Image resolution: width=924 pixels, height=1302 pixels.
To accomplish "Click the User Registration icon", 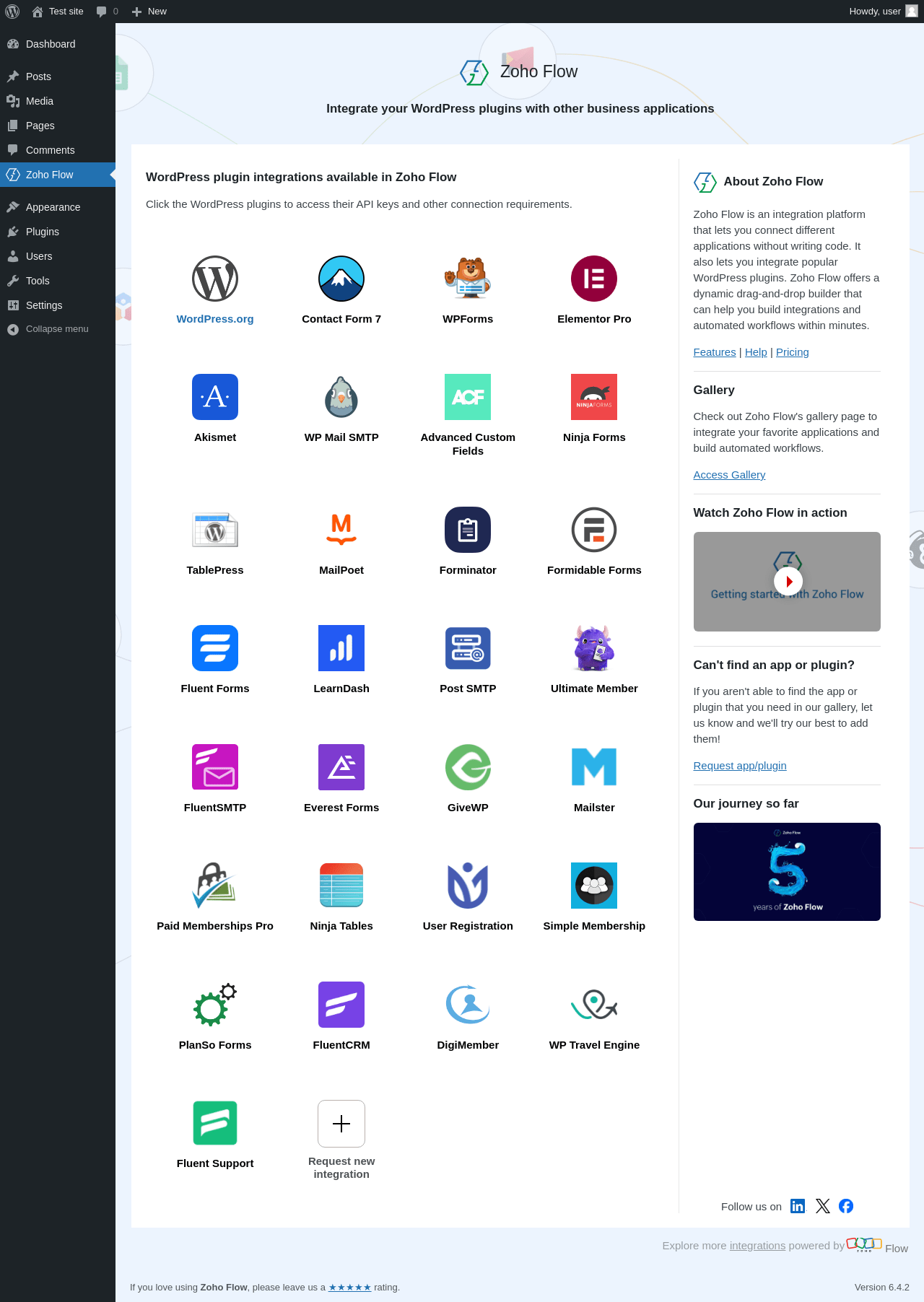I will coord(468,886).
